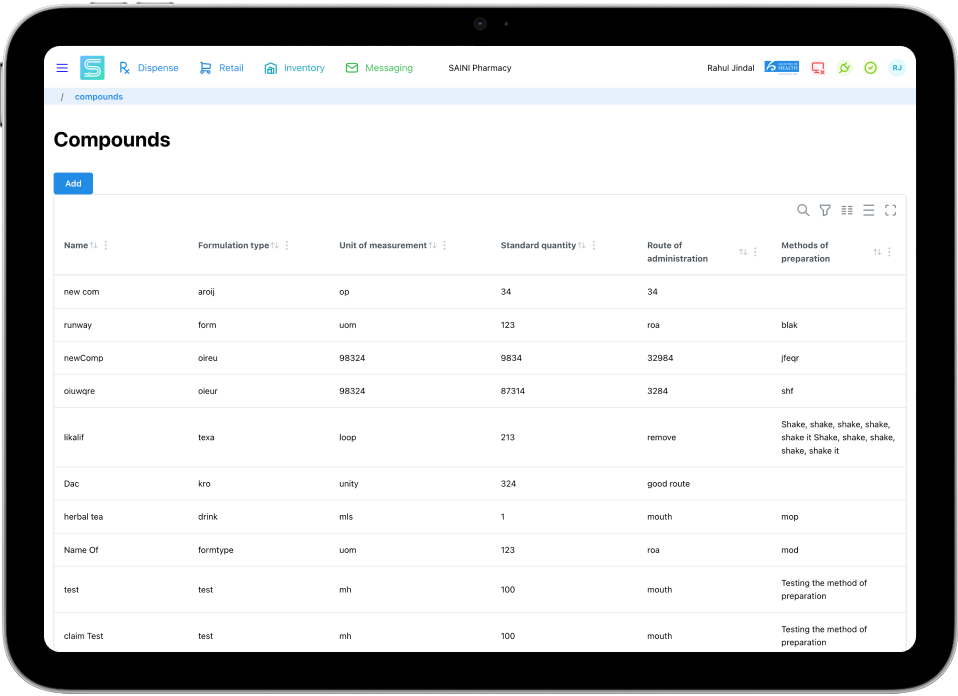Viewport: 958px width, 696px height.
Task: Sort by Route of administration column
Action: point(743,252)
